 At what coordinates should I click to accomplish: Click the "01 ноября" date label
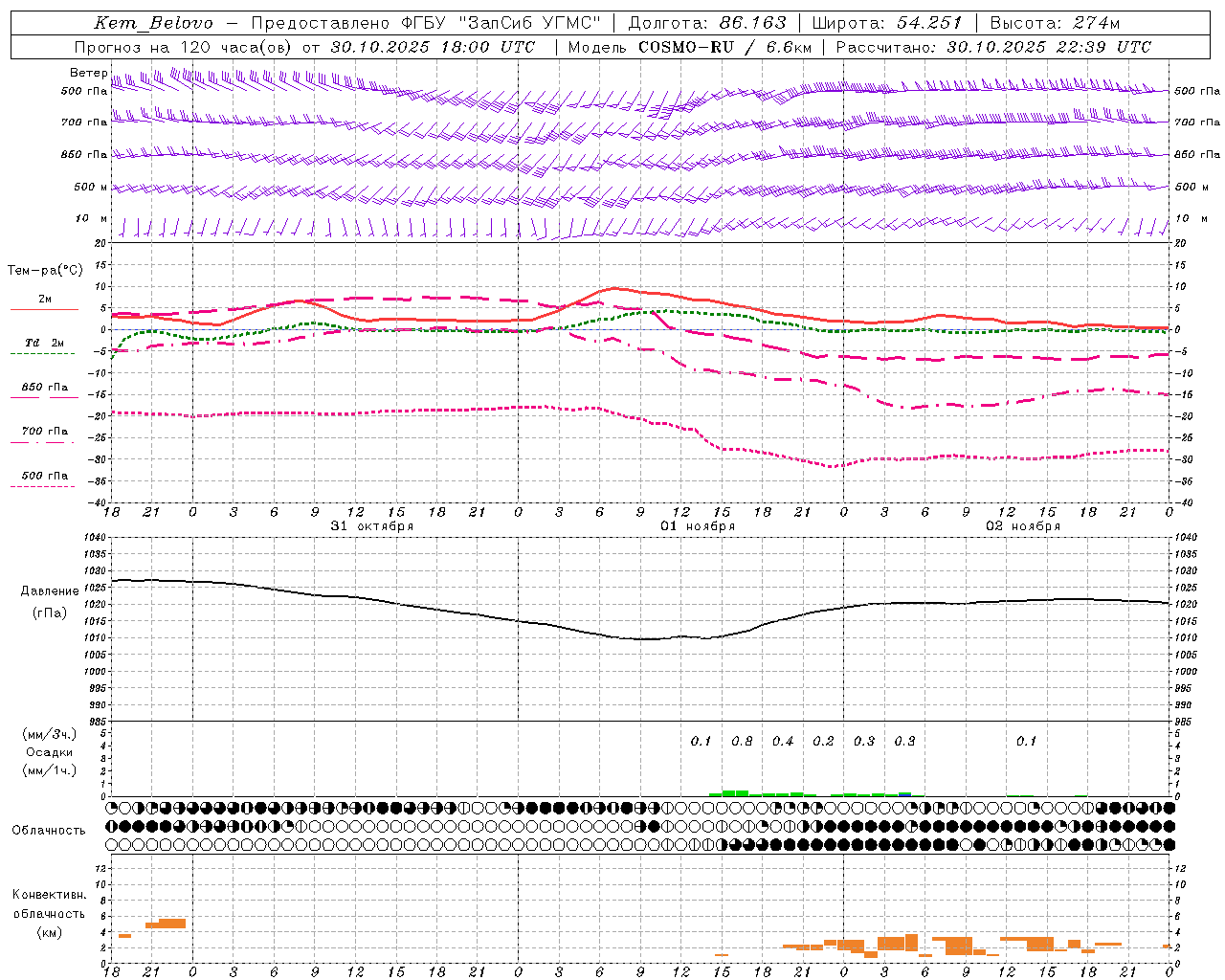698,526
